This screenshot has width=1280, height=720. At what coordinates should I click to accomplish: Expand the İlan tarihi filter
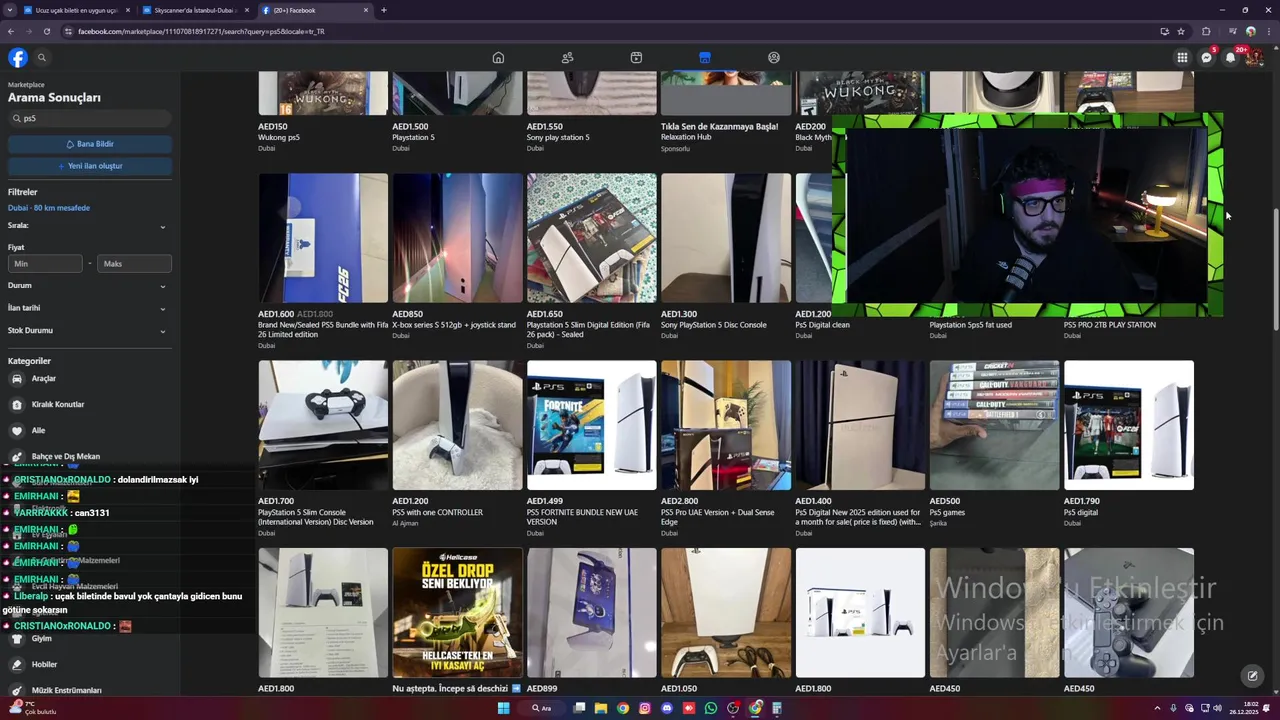88,308
